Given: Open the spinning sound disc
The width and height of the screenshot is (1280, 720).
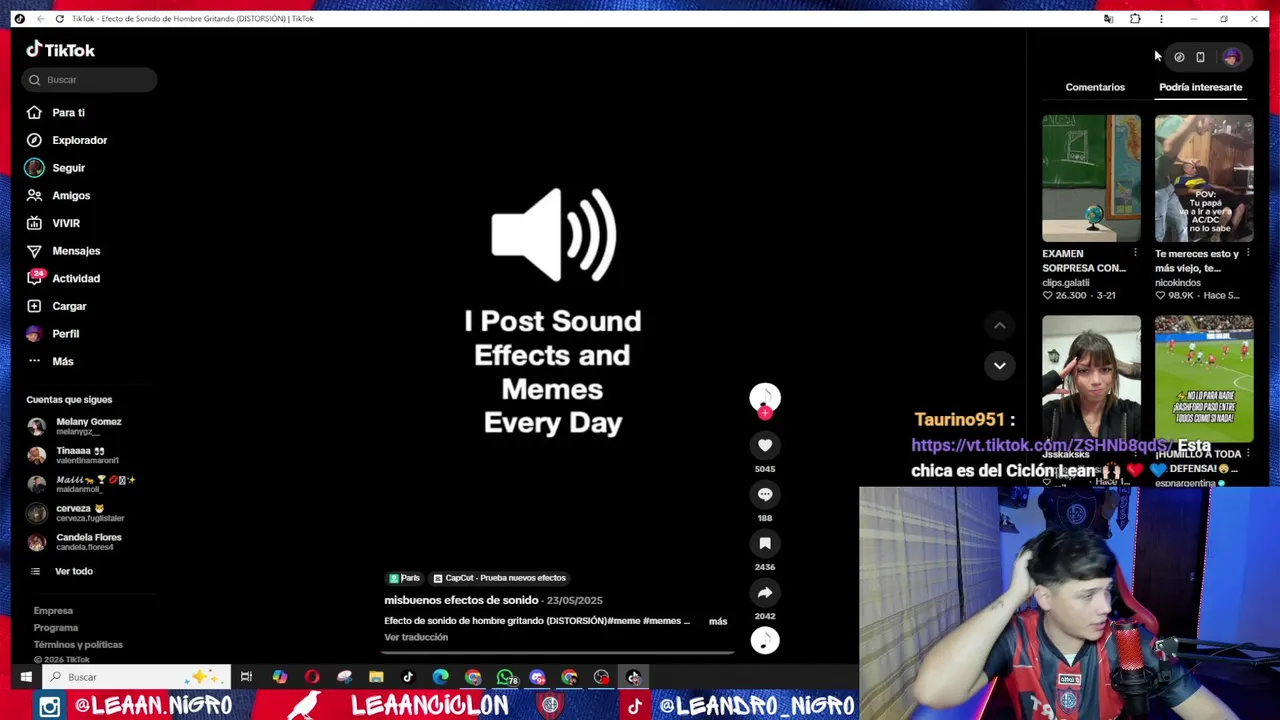Looking at the screenshot, I should pos(765,641).
